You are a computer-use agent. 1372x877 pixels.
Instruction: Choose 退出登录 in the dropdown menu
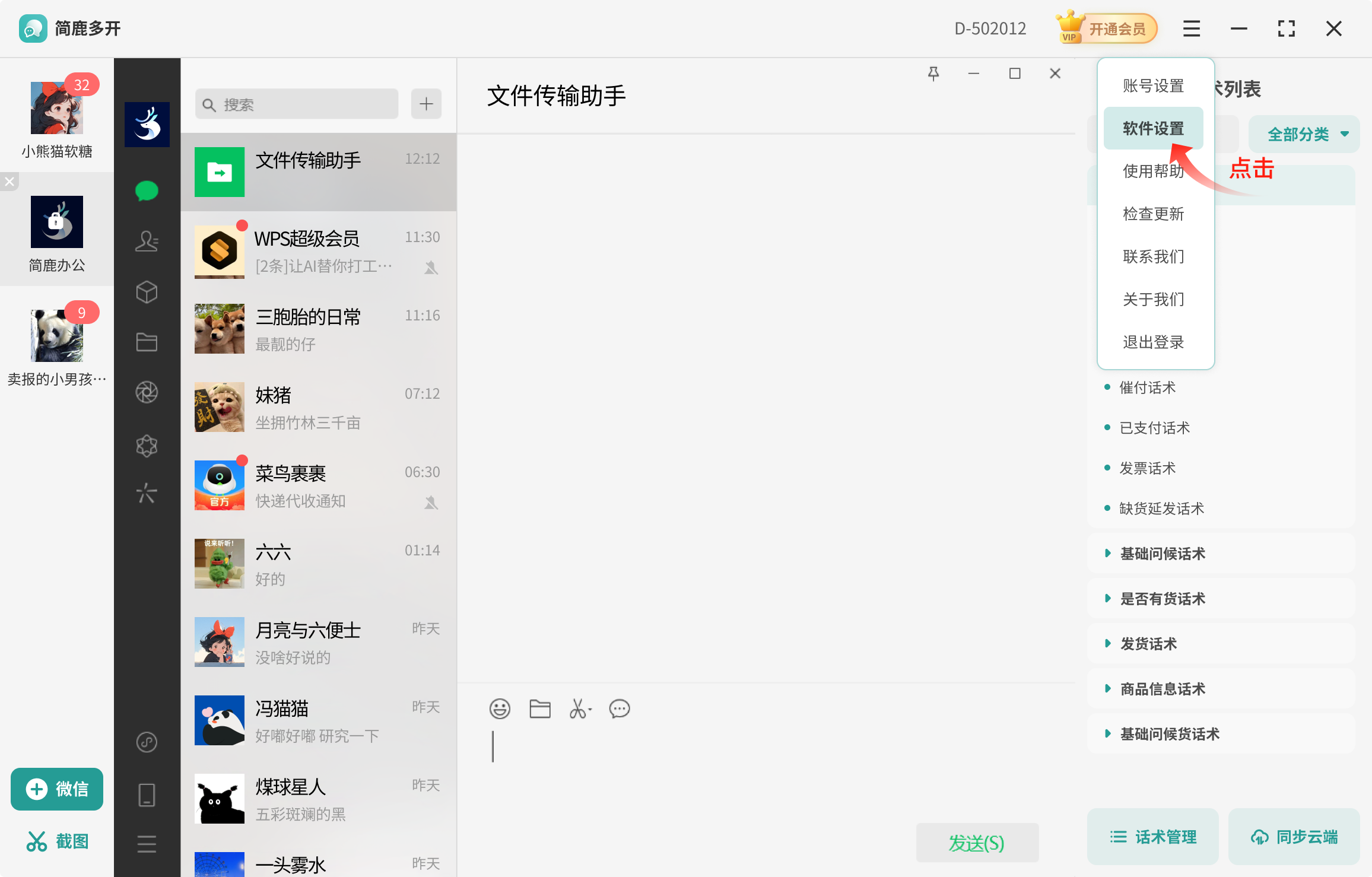pos(1153,342)
